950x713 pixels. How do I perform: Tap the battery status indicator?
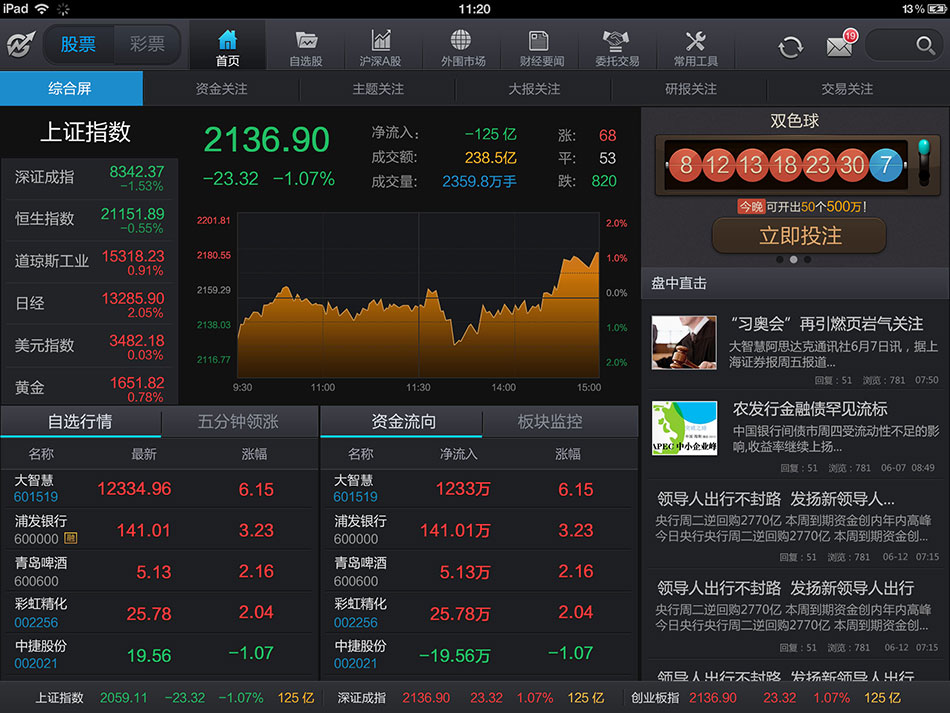(936, 9)
